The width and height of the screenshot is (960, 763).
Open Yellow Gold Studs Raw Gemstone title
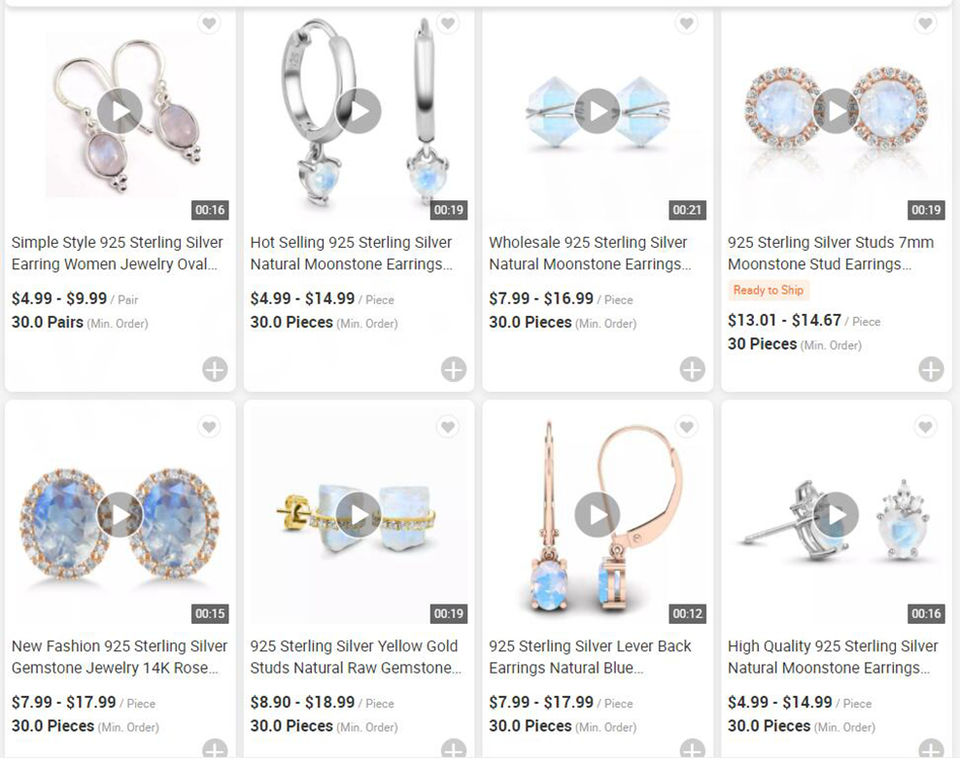tap(356, 656)
